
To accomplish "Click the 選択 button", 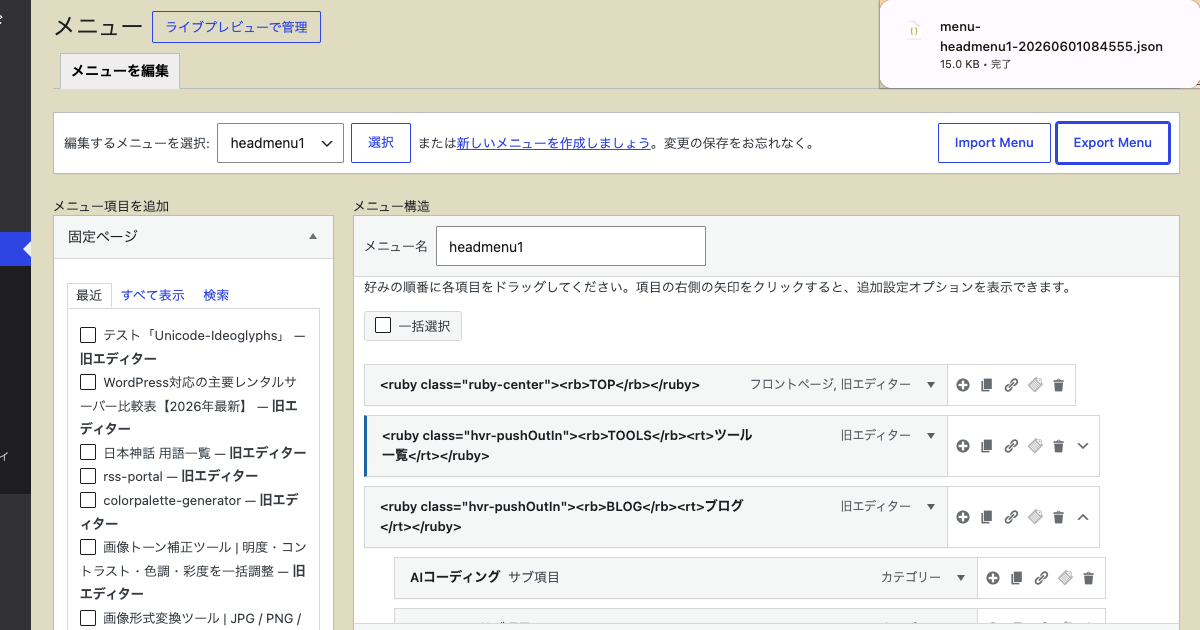I will click(381, 143).
